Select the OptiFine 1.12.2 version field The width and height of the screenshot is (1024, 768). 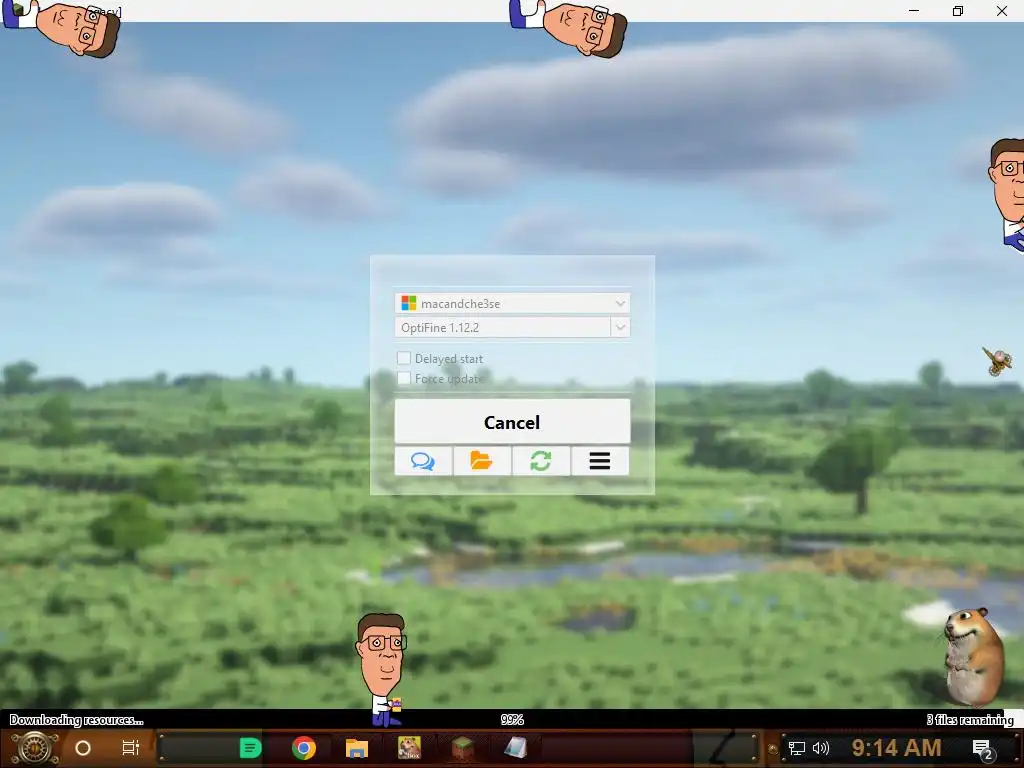(x=503, y=327)
